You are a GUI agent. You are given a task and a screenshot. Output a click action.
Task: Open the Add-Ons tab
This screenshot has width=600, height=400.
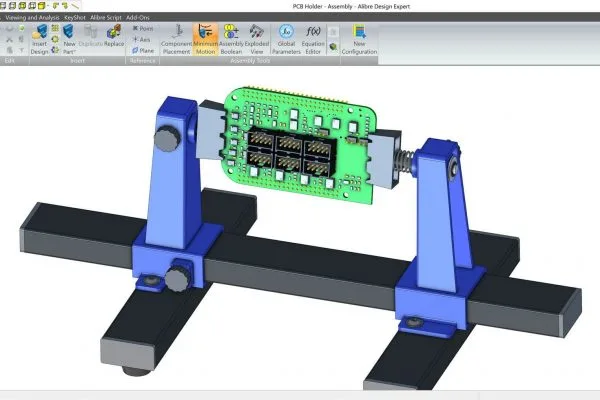(138, 17)
